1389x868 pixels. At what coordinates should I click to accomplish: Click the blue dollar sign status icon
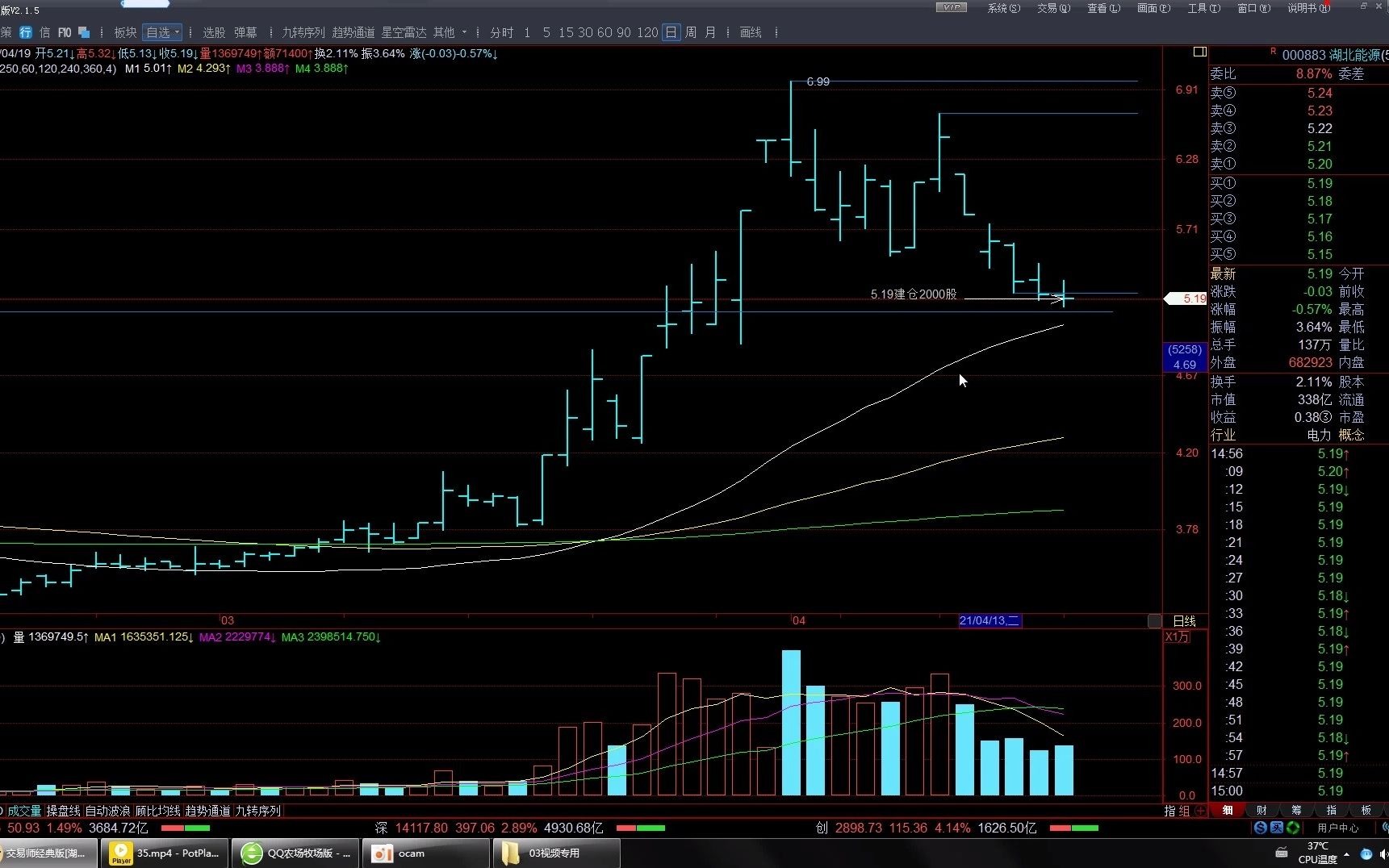1261,828
